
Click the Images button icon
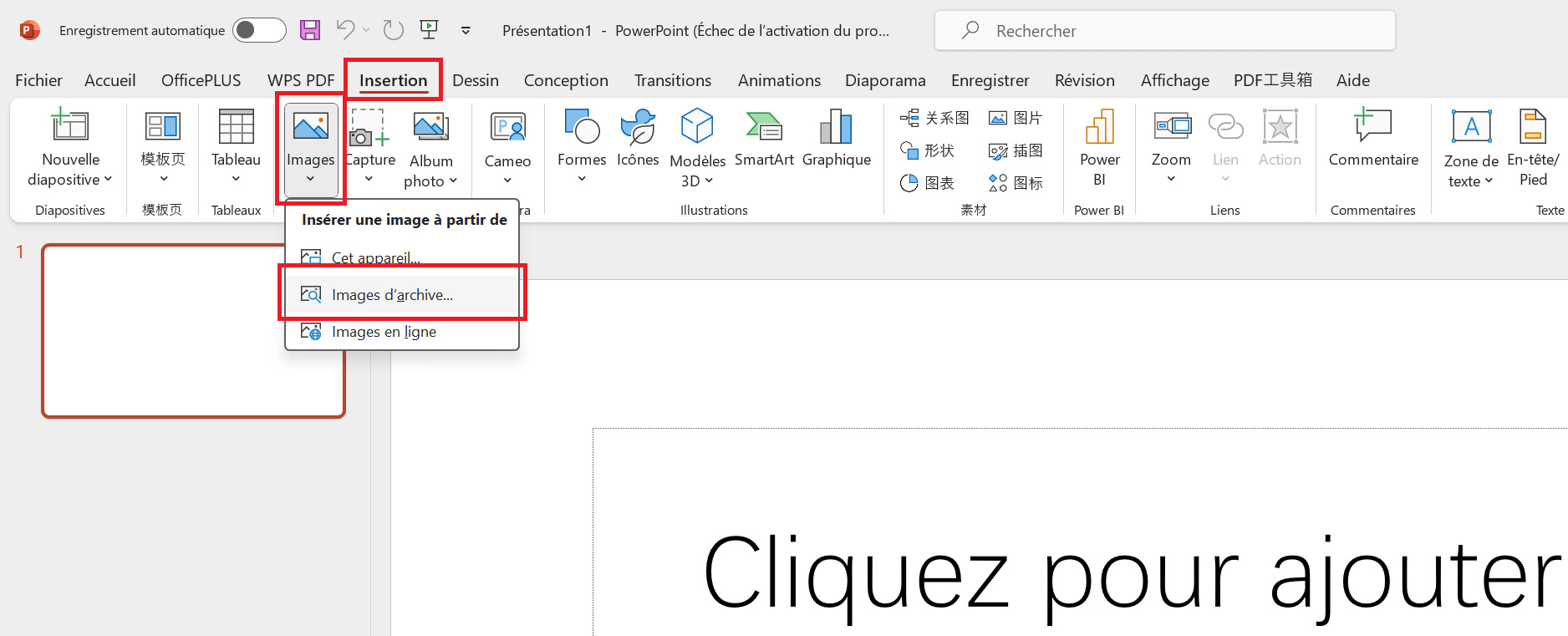tap(310, 126)
